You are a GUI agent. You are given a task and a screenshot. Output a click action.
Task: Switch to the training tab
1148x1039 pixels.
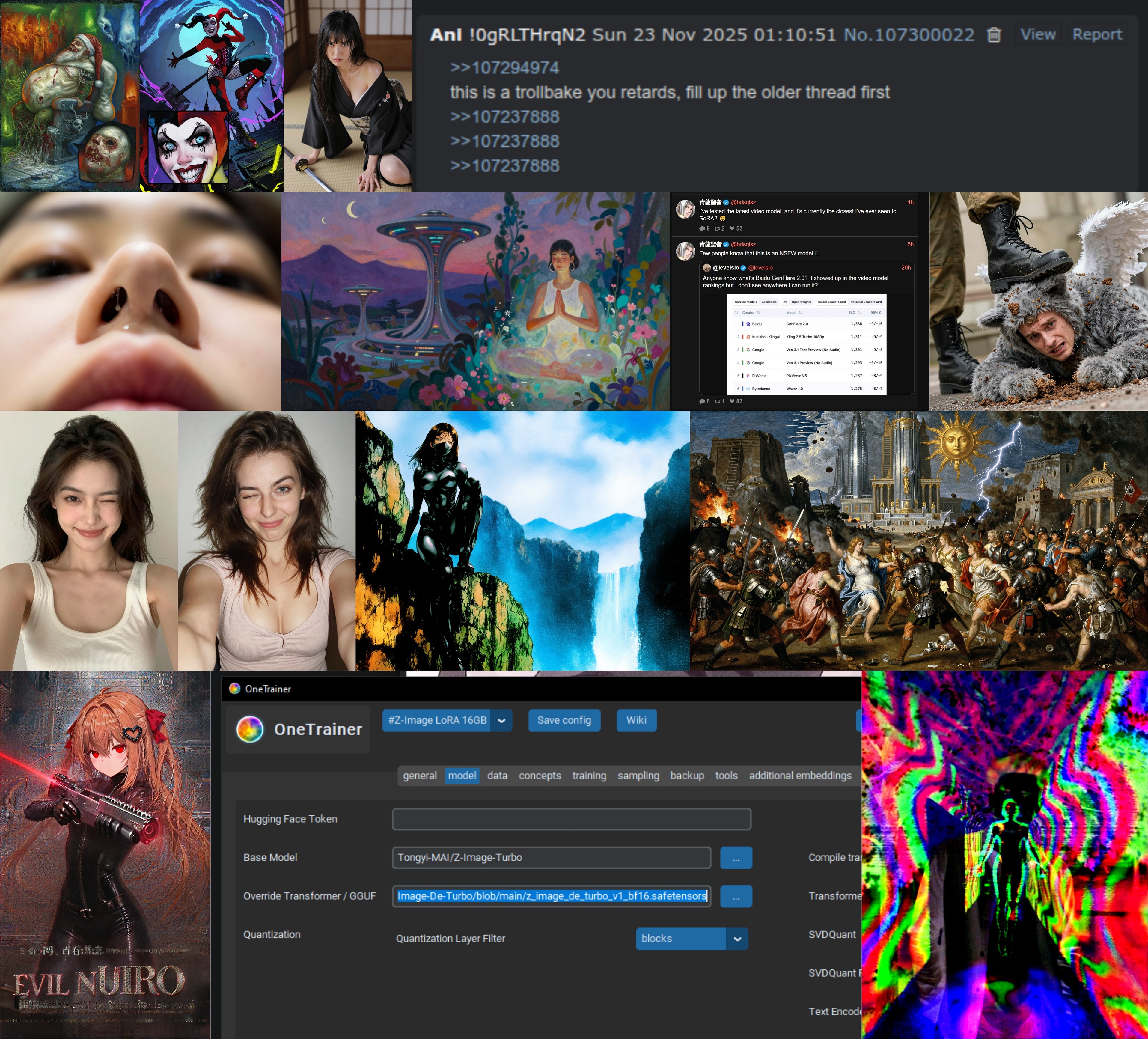[x=589, y=775]
